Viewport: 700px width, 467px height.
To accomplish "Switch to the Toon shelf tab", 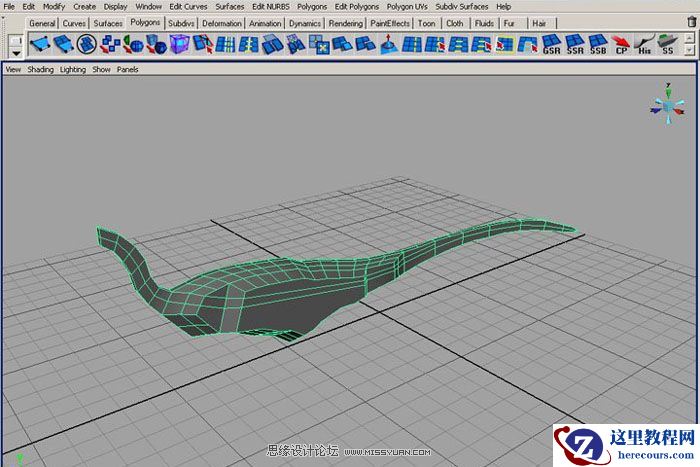I will pyautogui.click(x=426, y=23).
